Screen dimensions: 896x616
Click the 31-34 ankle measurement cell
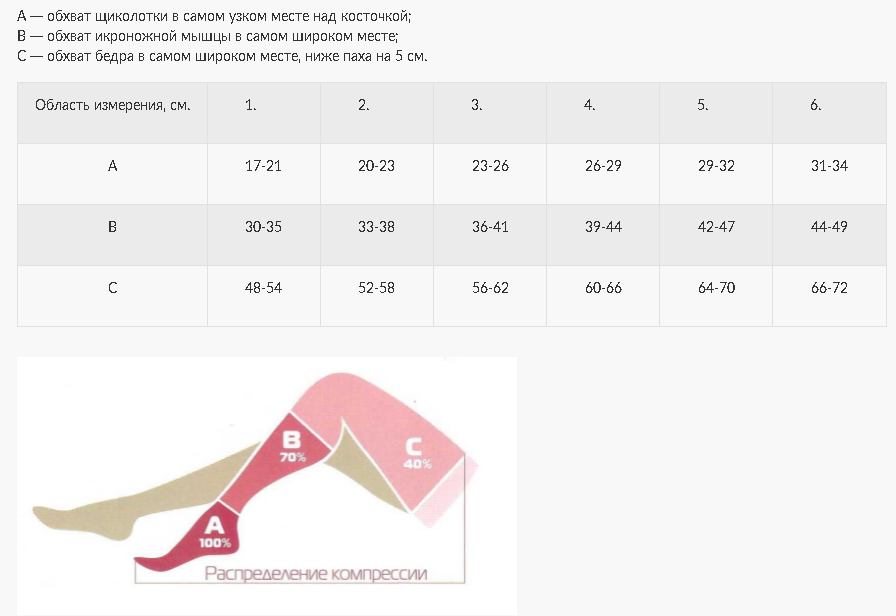829,166
